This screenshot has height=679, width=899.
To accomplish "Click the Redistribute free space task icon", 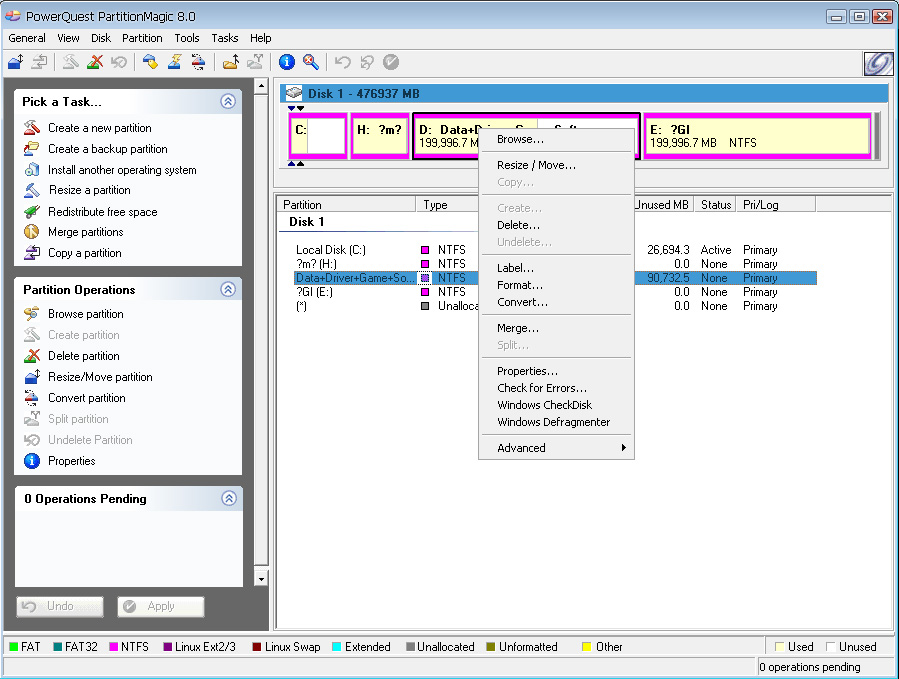I will coord(32,212).
